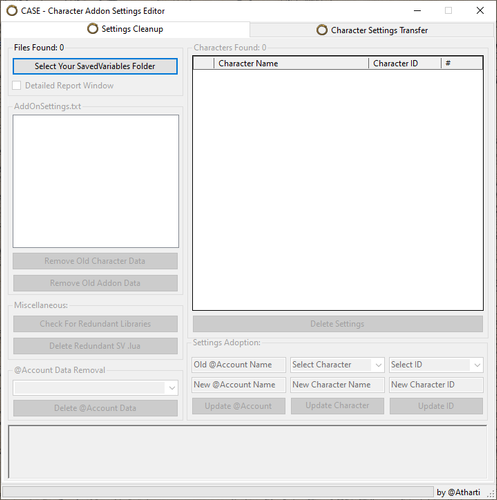Close the CASE window
This screenshot has height=500, width=497.
coord(480,11)
